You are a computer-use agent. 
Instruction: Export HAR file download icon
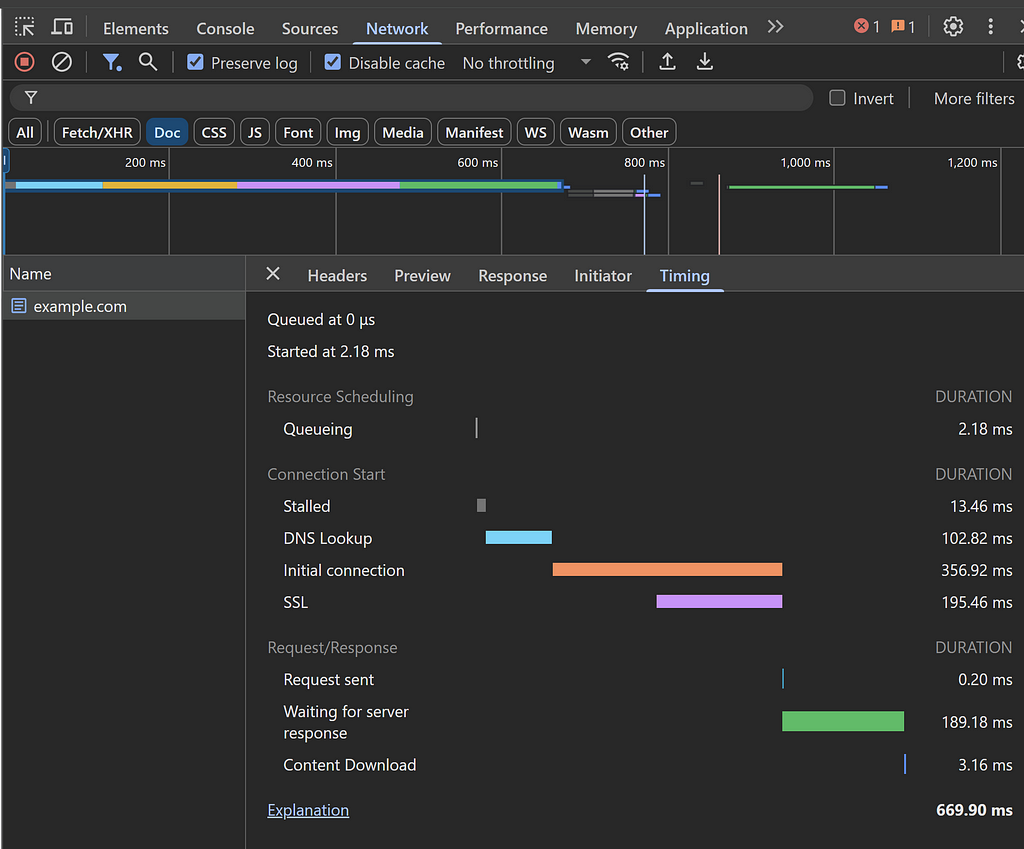coord(705,62)
